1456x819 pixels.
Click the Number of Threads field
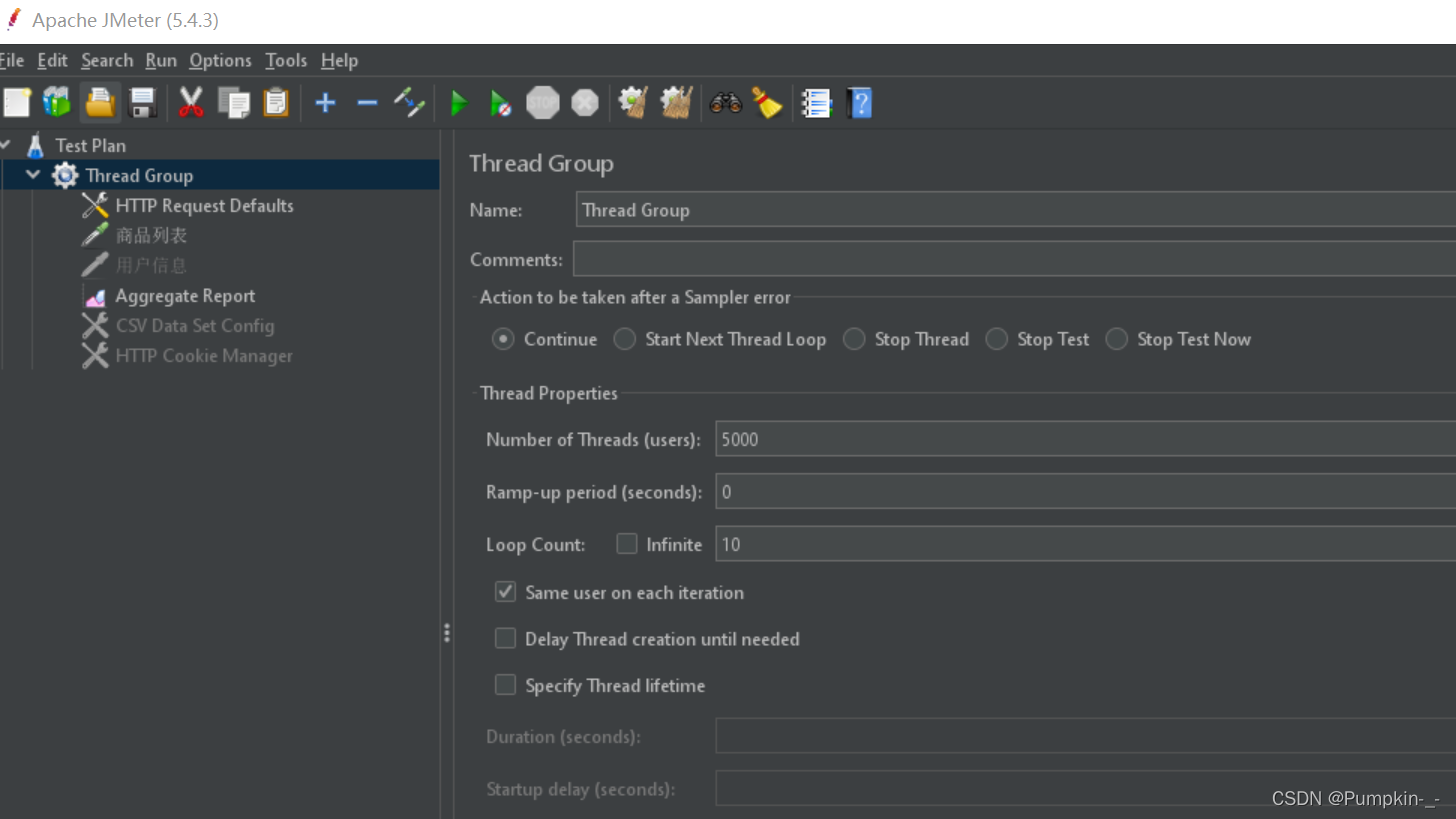pyautogui.click(x=1085, y=439)
